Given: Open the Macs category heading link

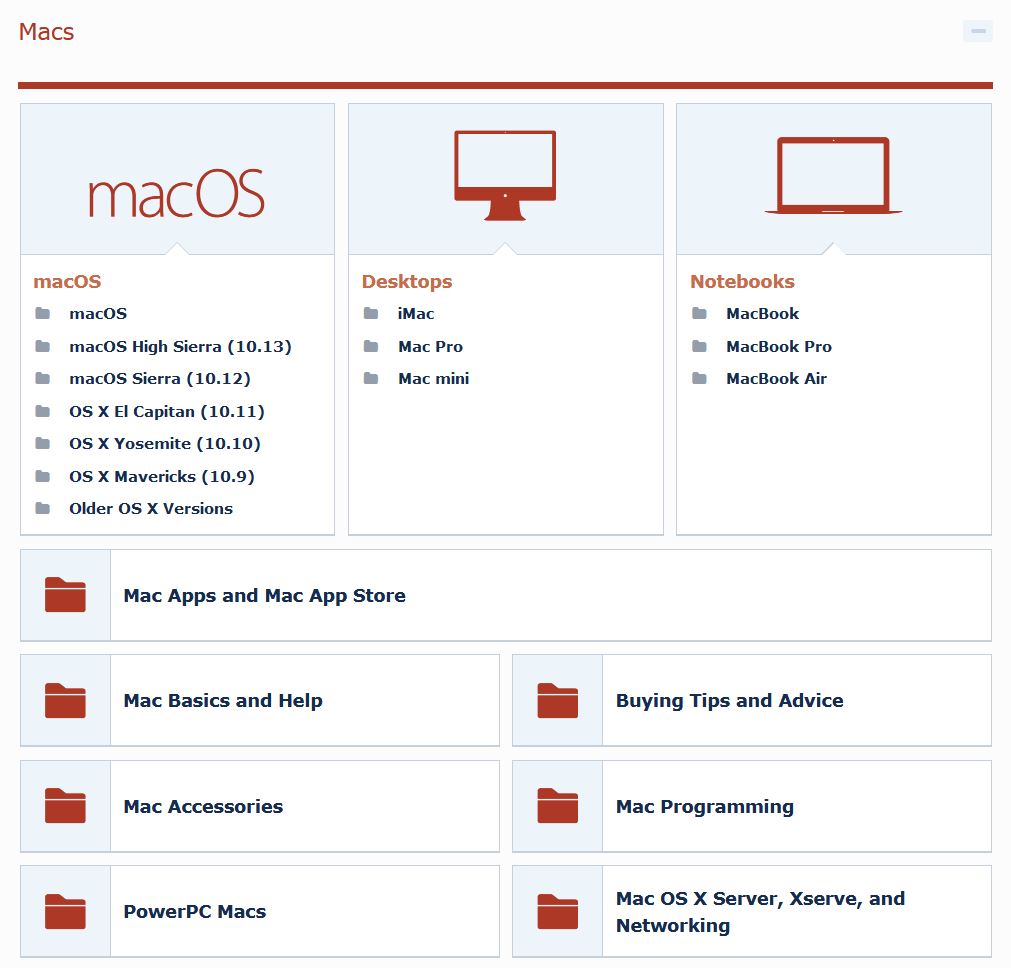Looking at the screenshot, I should point(46,32).
